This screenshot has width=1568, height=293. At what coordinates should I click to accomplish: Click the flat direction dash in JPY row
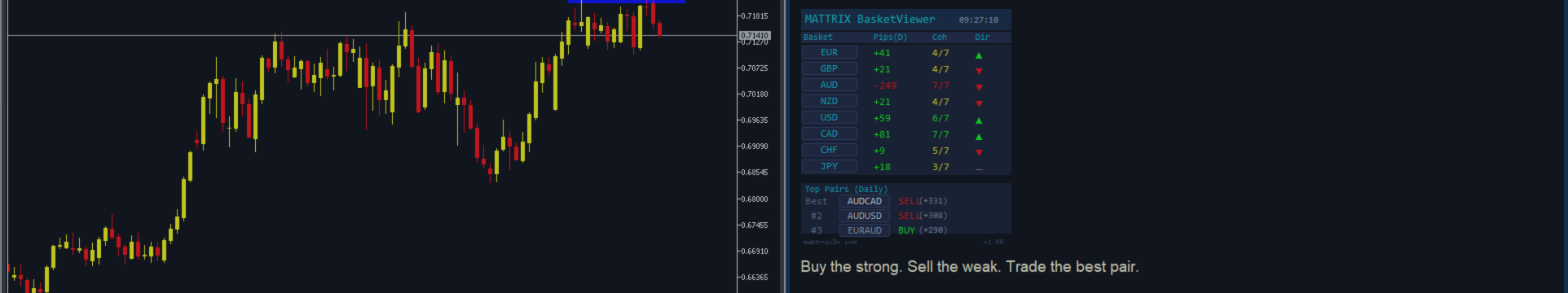pyautogui.click(x=979, y=169)
